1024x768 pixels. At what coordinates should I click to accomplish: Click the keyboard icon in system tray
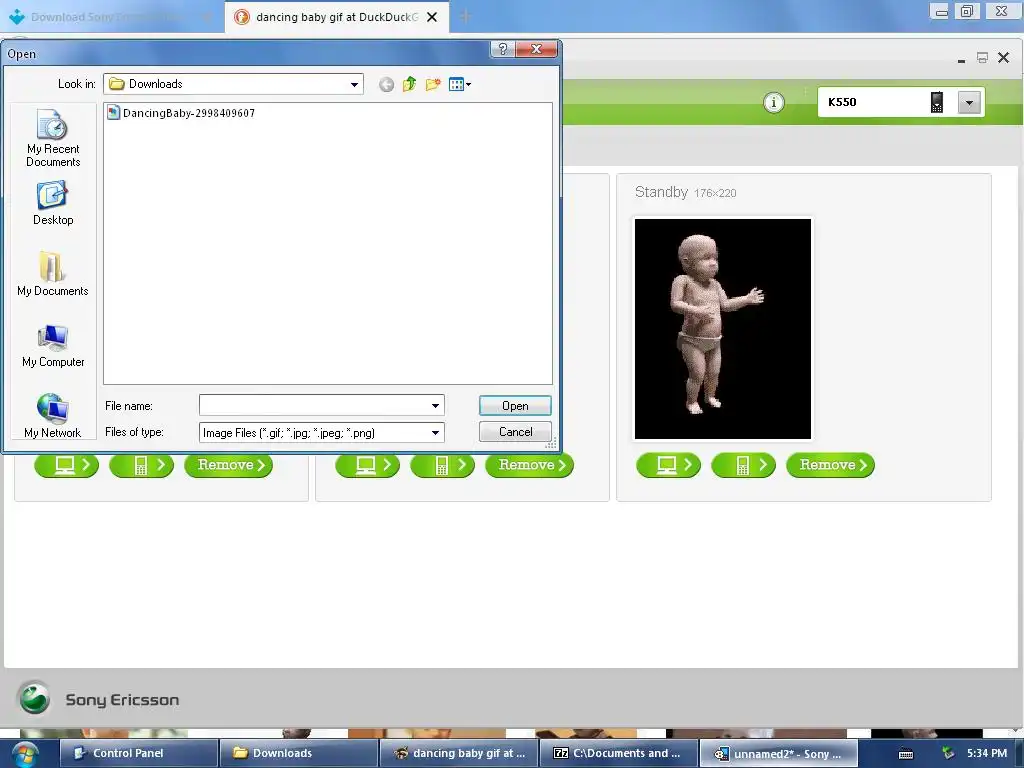pyautogui.click(x=906, y=754)
